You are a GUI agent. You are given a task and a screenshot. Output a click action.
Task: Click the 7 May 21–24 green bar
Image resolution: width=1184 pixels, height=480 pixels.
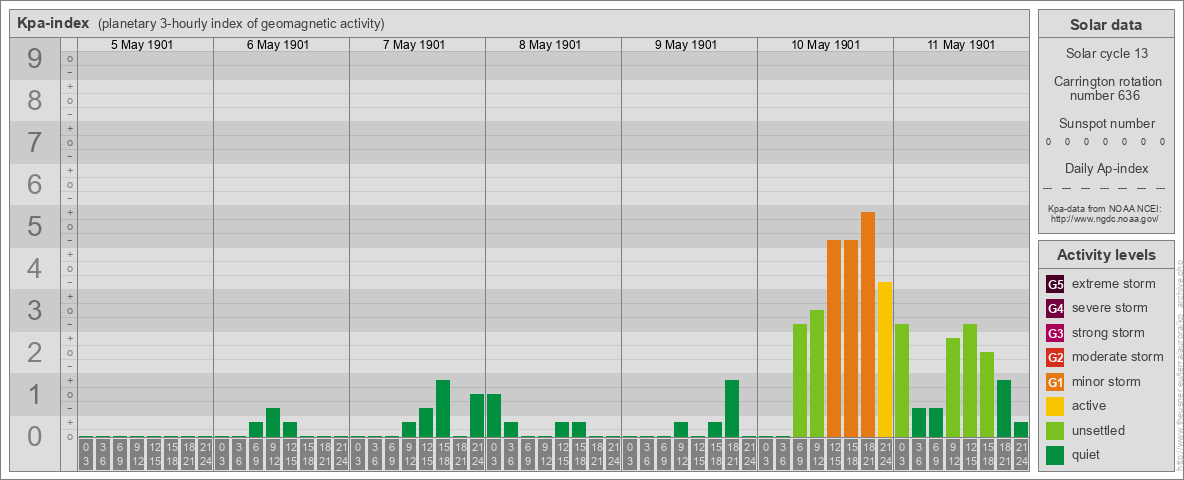click(x=477, y=416)
